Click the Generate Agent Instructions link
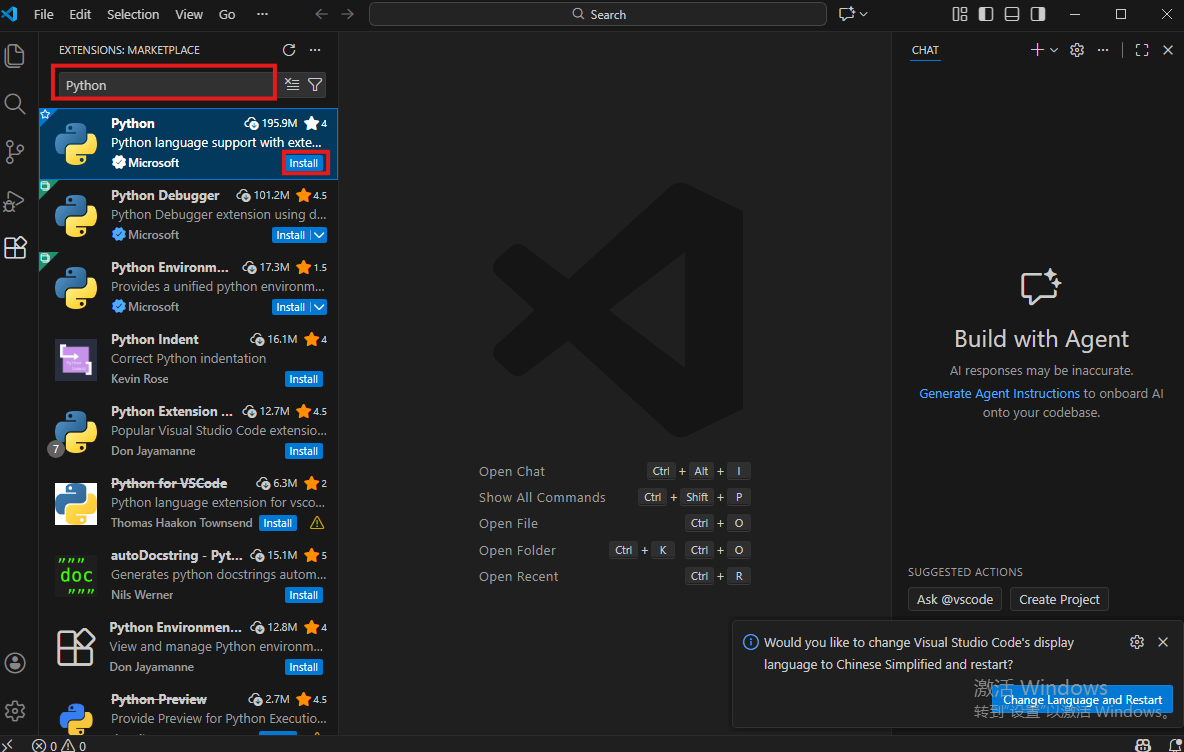This screenshot has height=752, width=1184. tap(999, 394)
